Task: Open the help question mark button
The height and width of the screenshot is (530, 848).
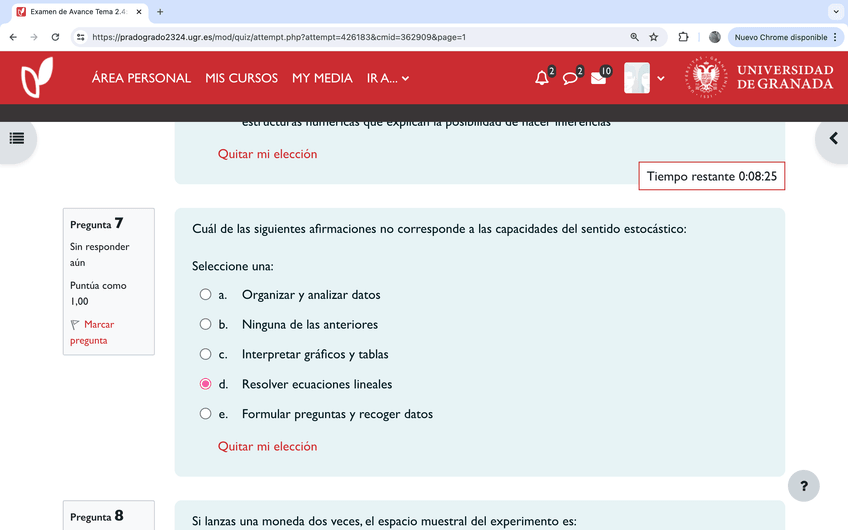Action: tap(804, 486)
